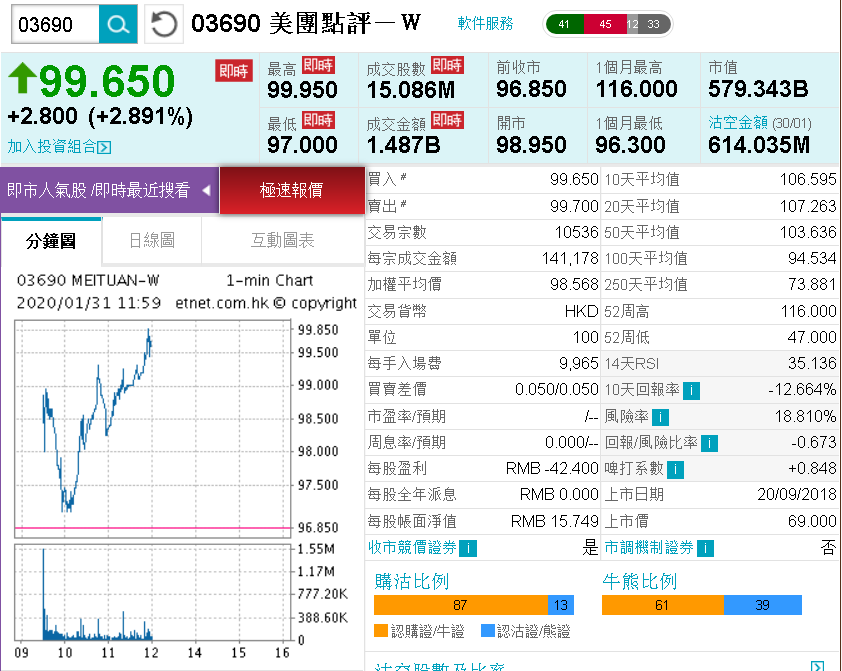
Task: Click red 45 segment of rating pill
Action: [605, 24]
